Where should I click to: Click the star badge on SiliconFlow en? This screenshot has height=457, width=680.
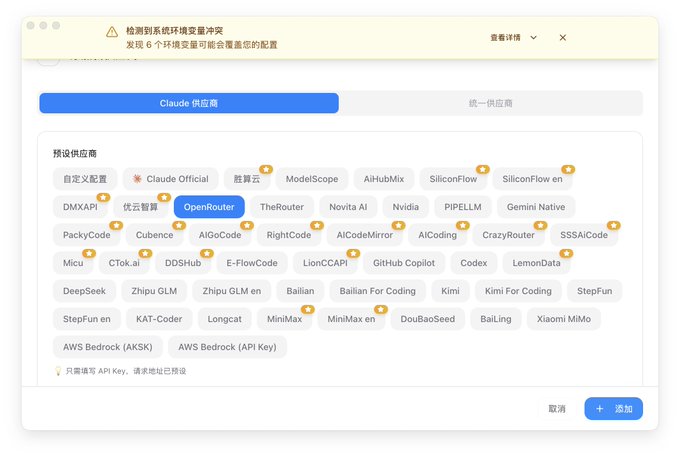pyautogui.click(x=568, y=170)
